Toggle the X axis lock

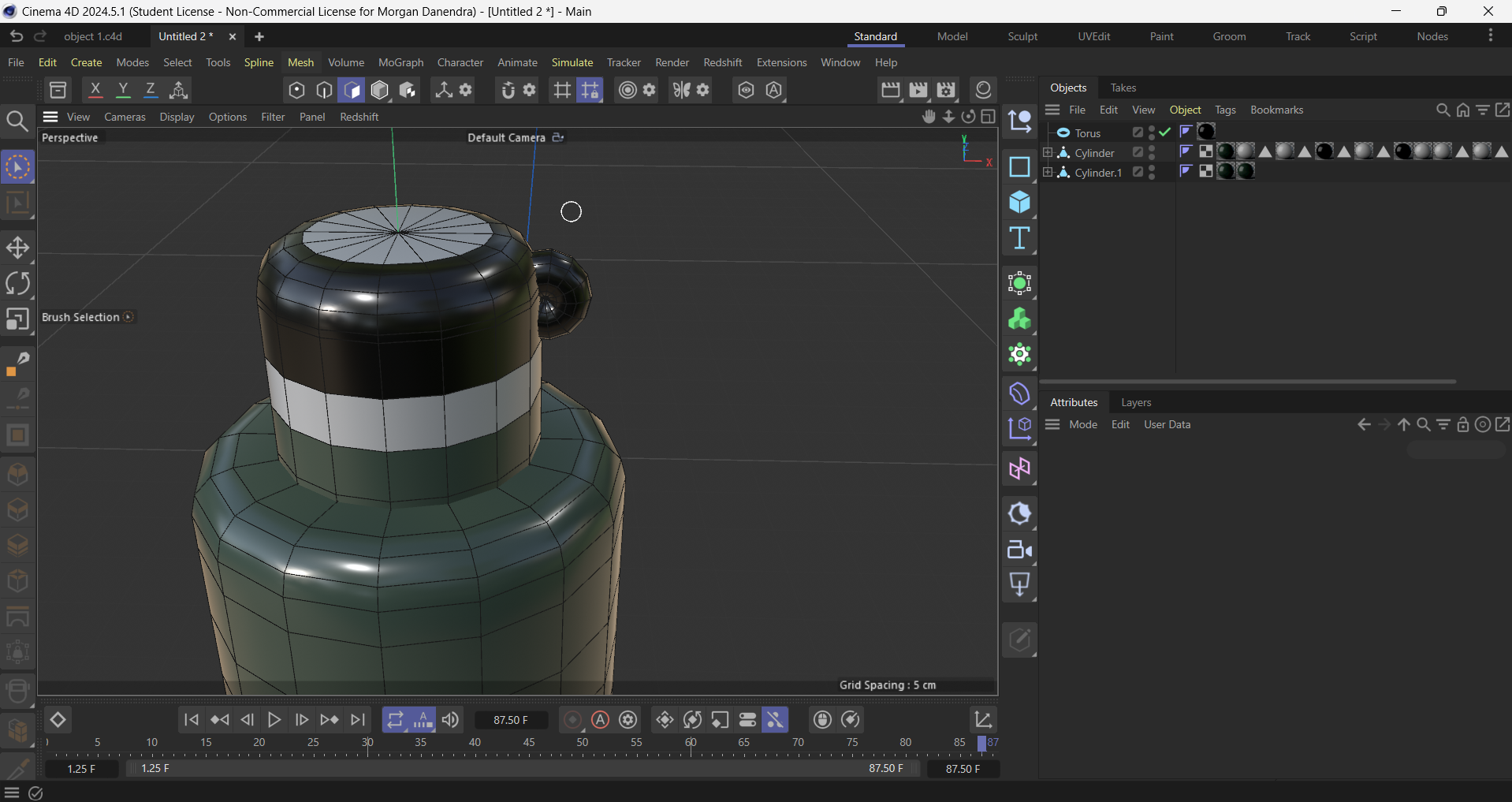(x=95, y=90)
